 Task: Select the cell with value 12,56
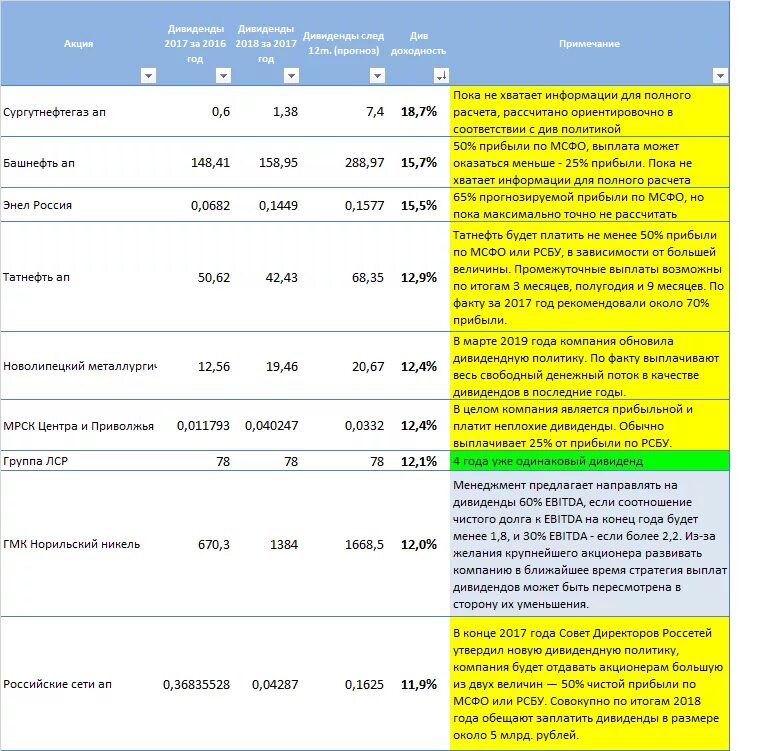(x=195, y=366)
